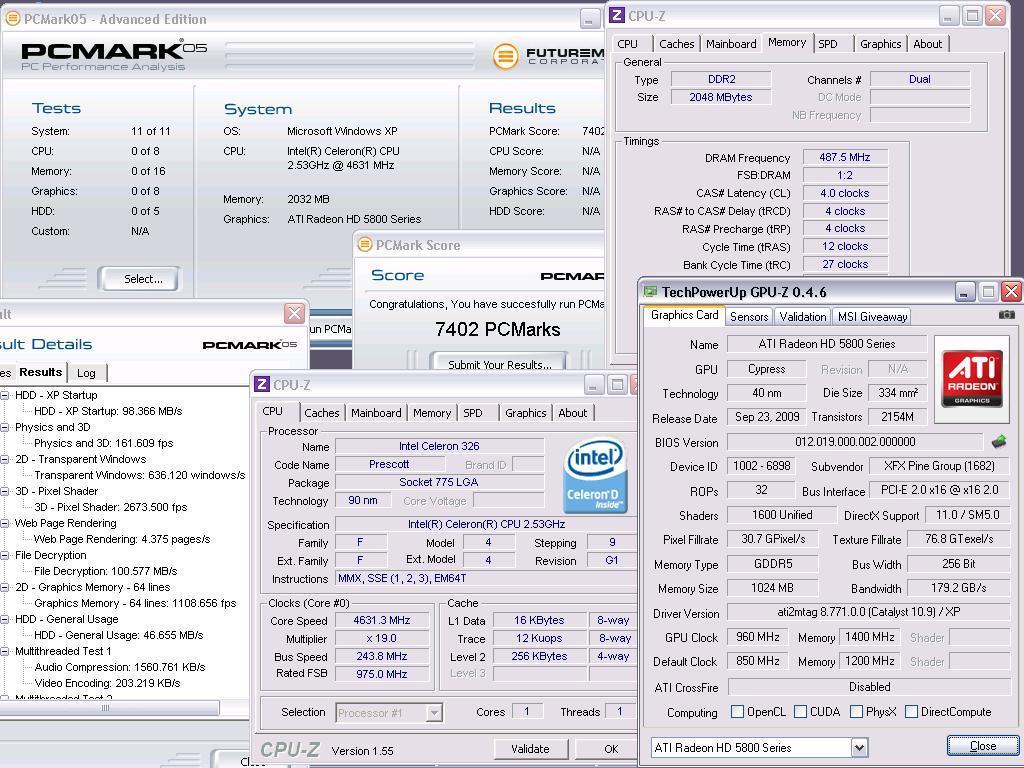Click the GPU-Z window title icon
This screenshot has width=1024, height=768.
[650, 292]
